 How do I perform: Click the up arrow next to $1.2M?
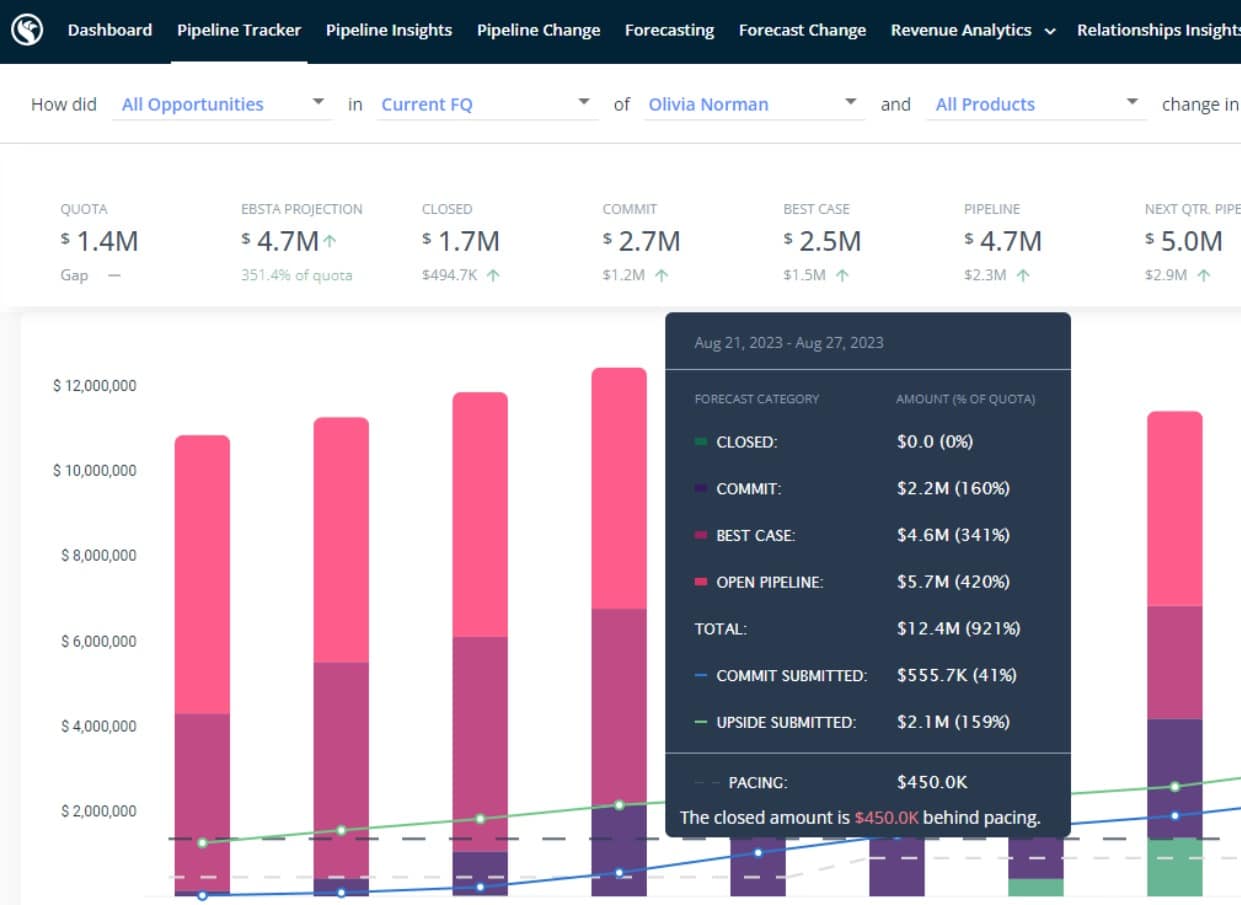click(661, 275)
